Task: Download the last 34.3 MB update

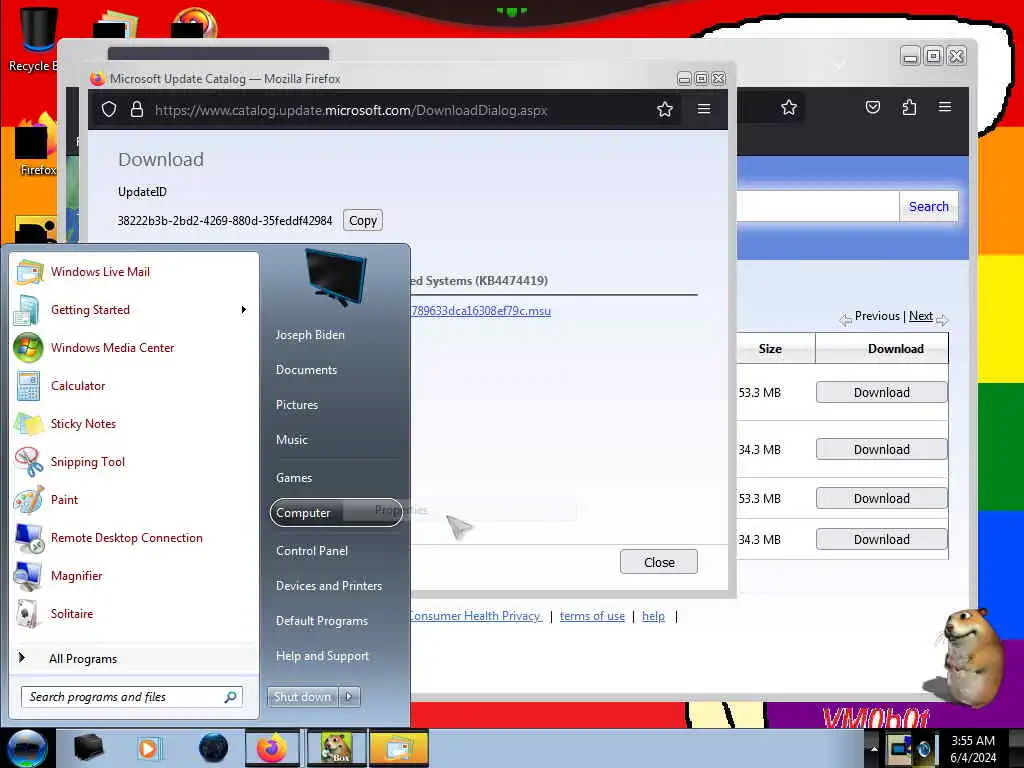Action: click(882, 539)
